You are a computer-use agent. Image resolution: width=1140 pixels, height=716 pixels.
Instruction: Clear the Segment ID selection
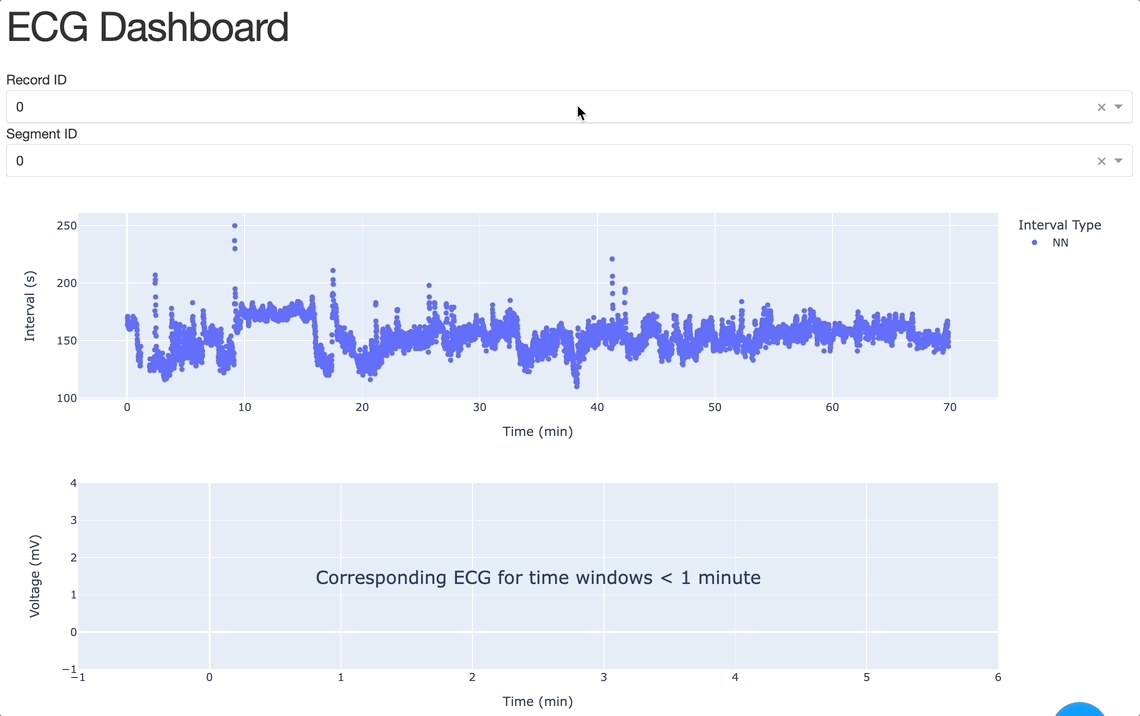(1101, 161)
